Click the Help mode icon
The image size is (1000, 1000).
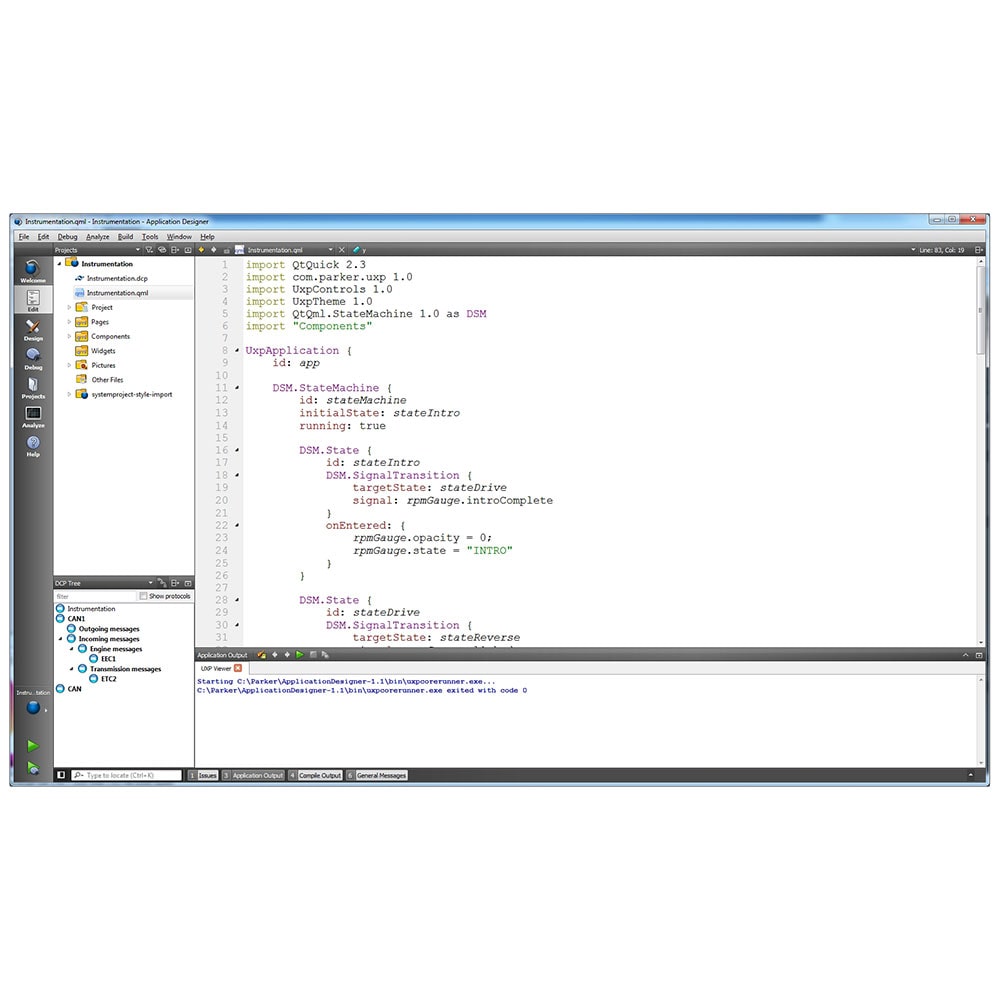point(33,445)
